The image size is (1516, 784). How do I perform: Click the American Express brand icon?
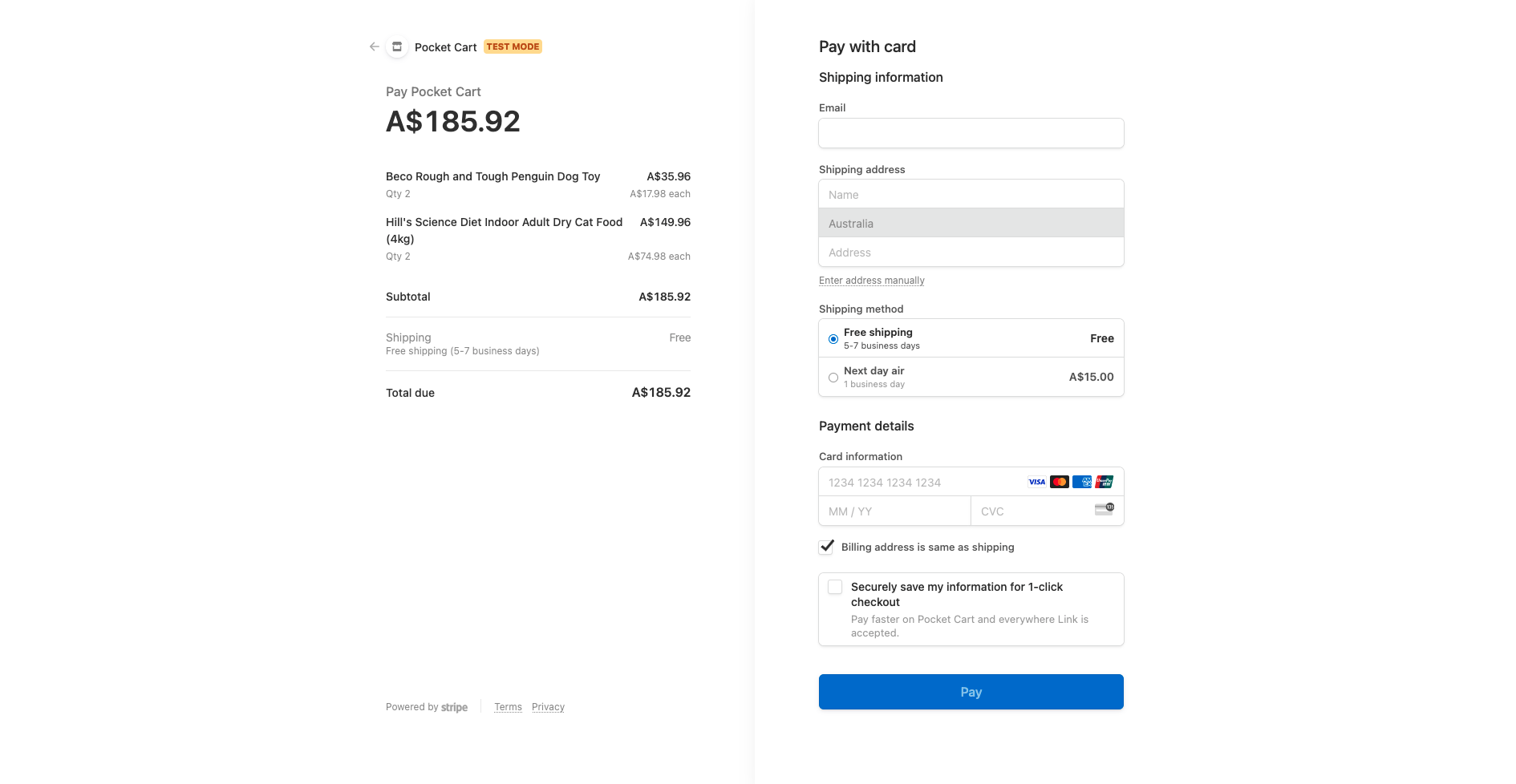(x=1081, y=482)
